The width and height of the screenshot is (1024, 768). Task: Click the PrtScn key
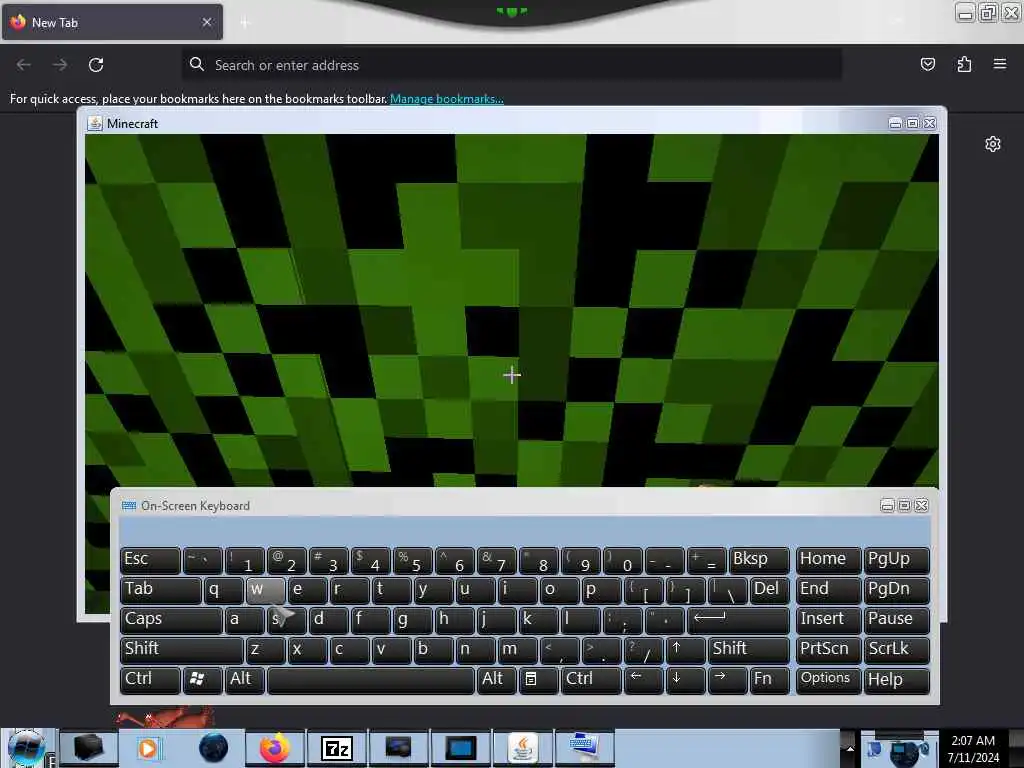[828, 650]
